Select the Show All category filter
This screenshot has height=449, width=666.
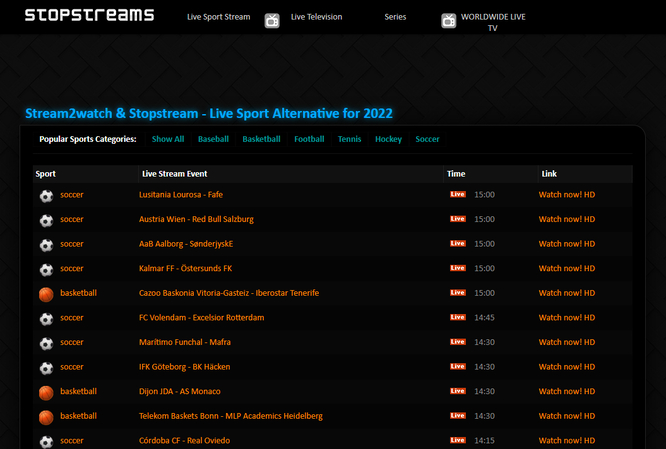[168, 139]
